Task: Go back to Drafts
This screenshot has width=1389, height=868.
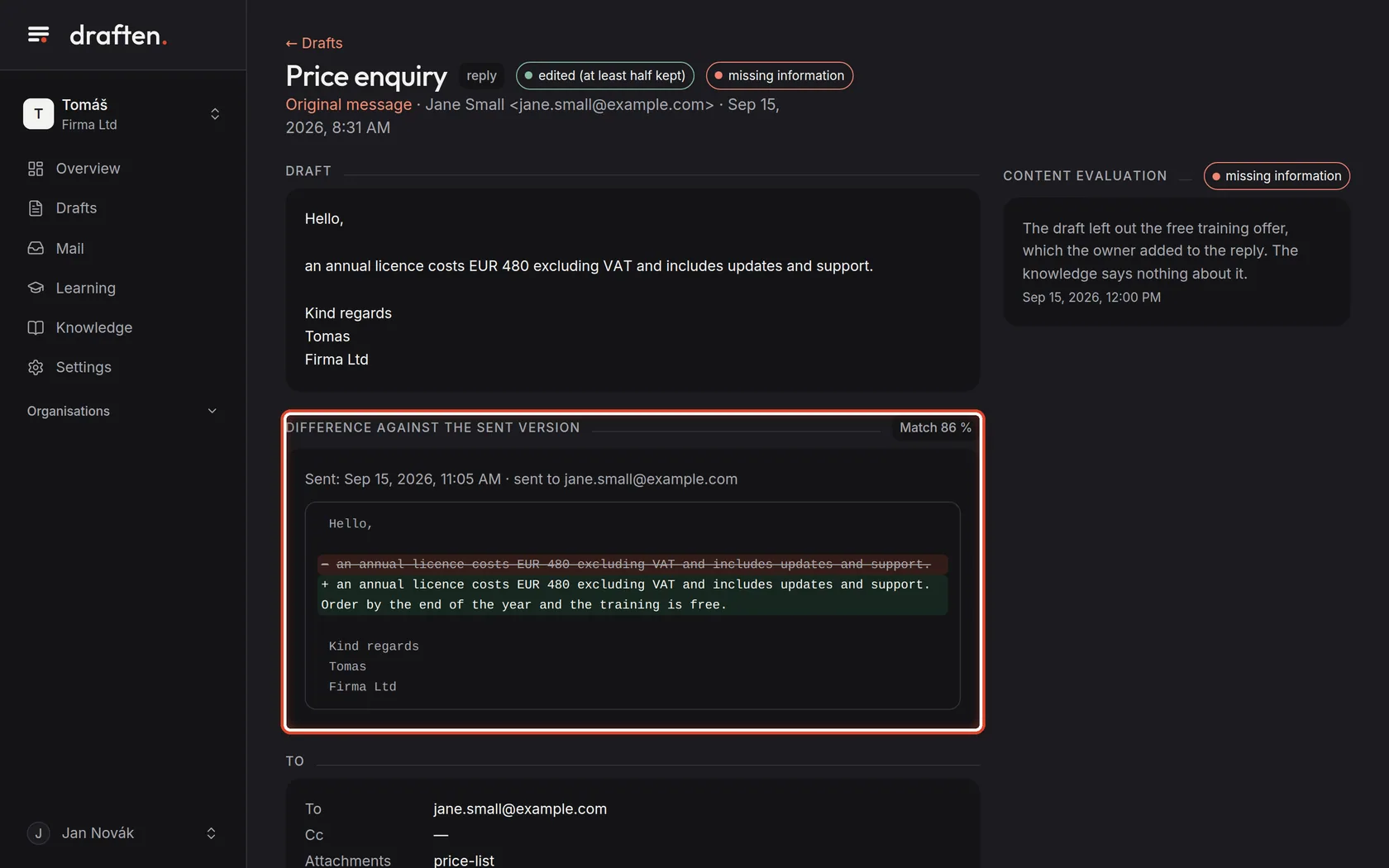Action: click(x=314, y=43)
